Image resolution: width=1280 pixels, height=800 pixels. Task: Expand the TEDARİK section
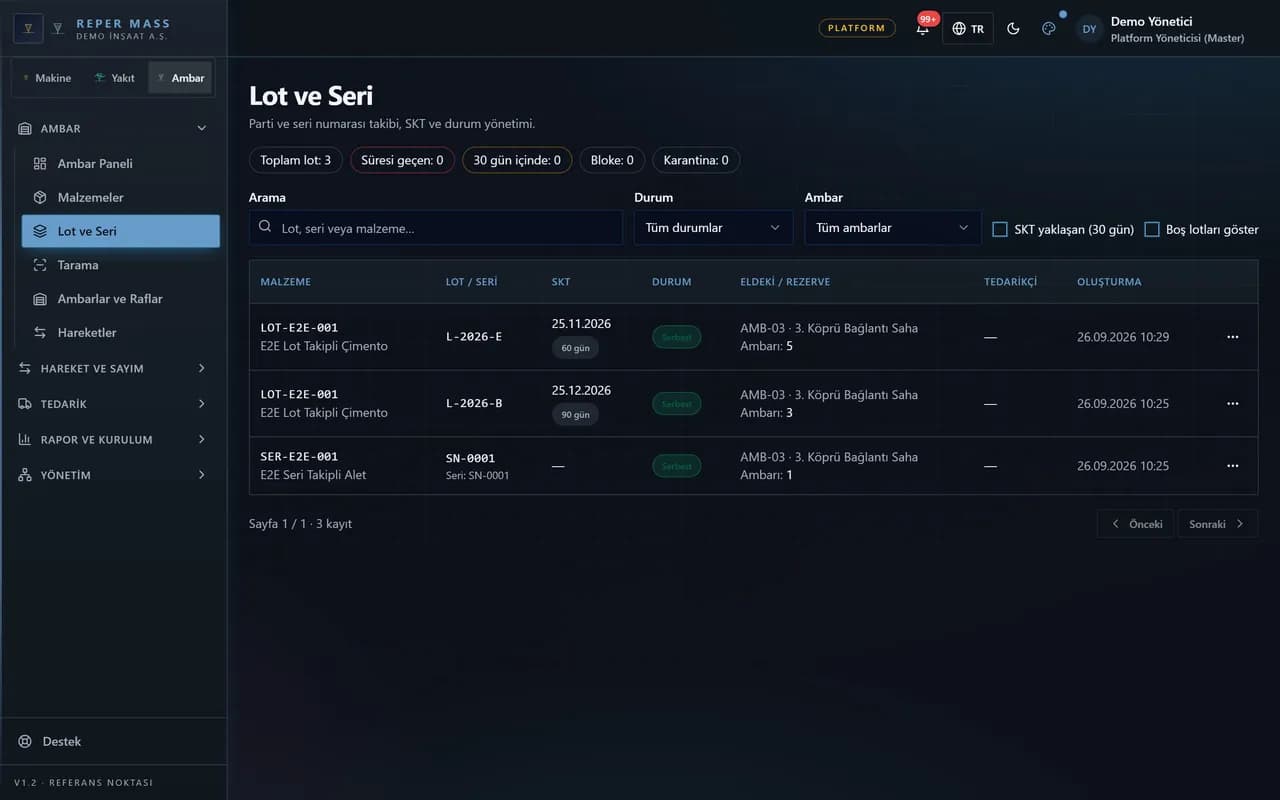click(x=114, y=404)
